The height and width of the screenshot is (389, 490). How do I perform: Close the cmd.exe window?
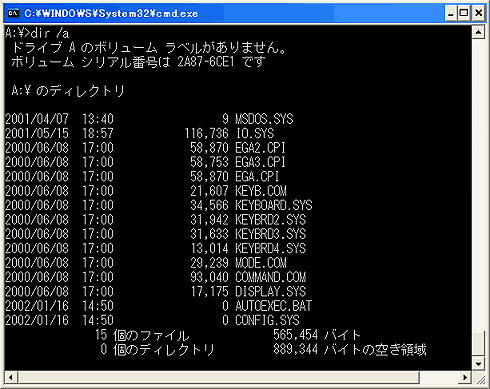(x=478, y=13)
